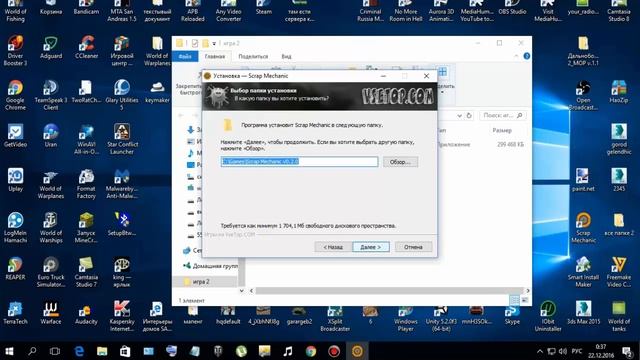Open Chrome from the taskbar
640x360 pixels.
click(311, 351)
